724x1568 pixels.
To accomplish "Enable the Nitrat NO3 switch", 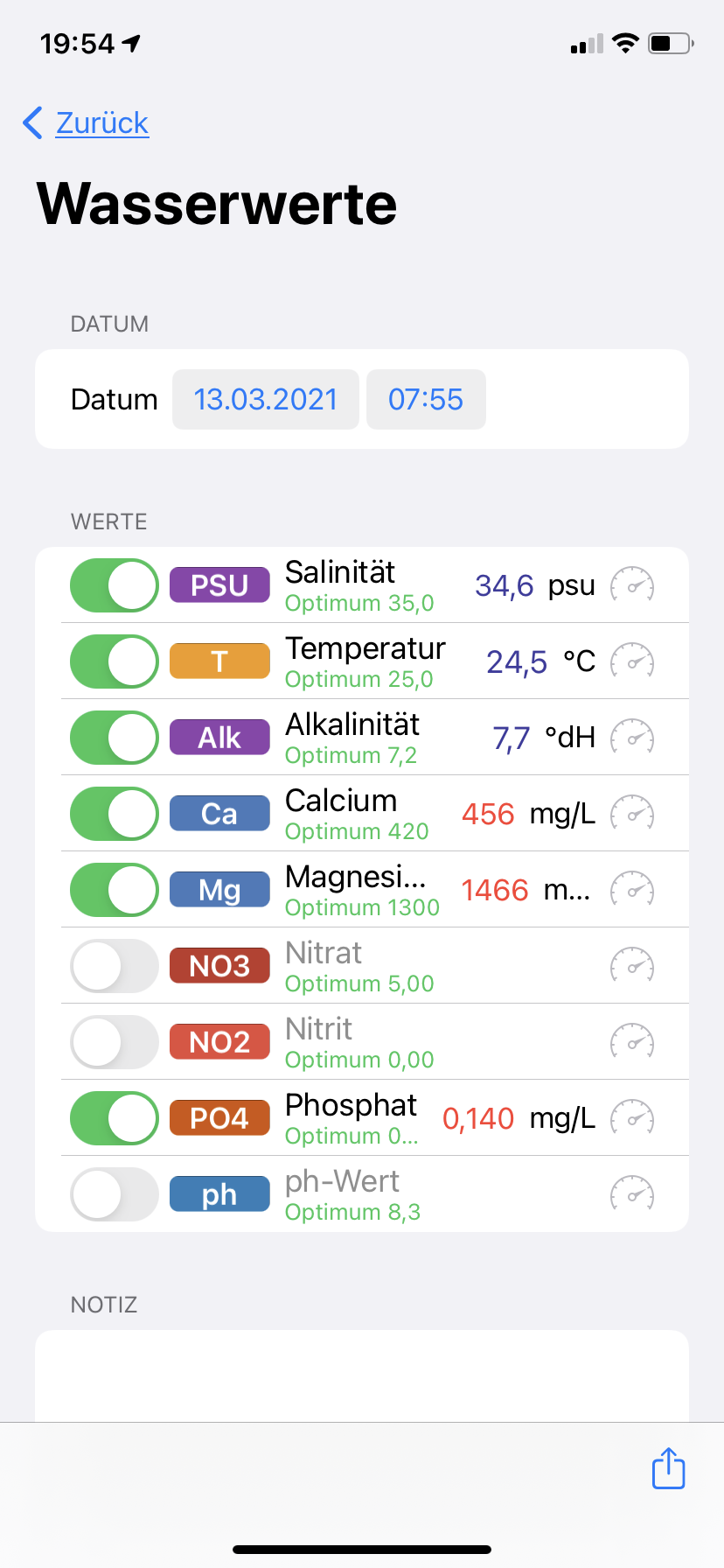I will click(x=114, y=966).
